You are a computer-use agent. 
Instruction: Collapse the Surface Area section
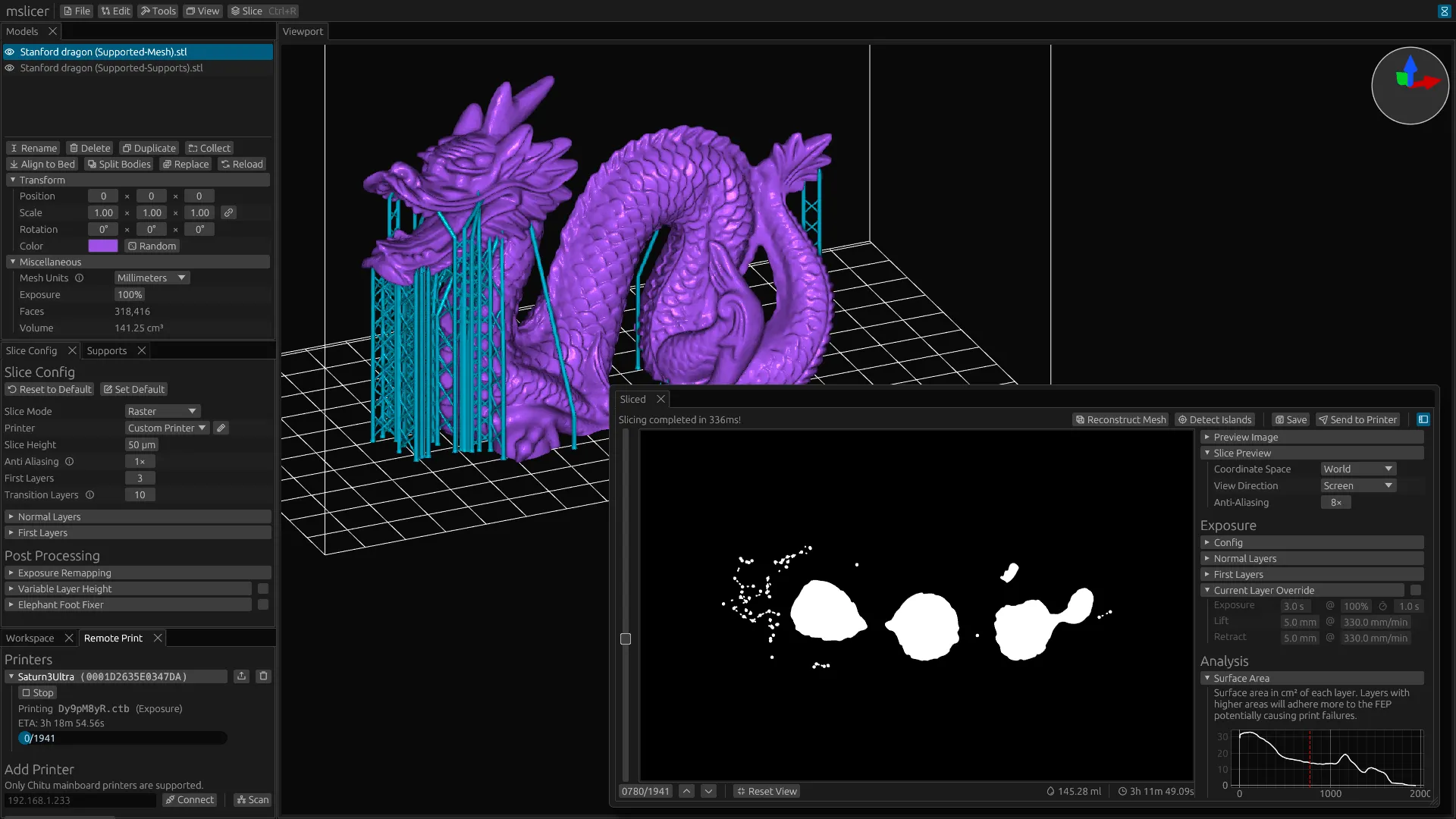click(1312, 679)
